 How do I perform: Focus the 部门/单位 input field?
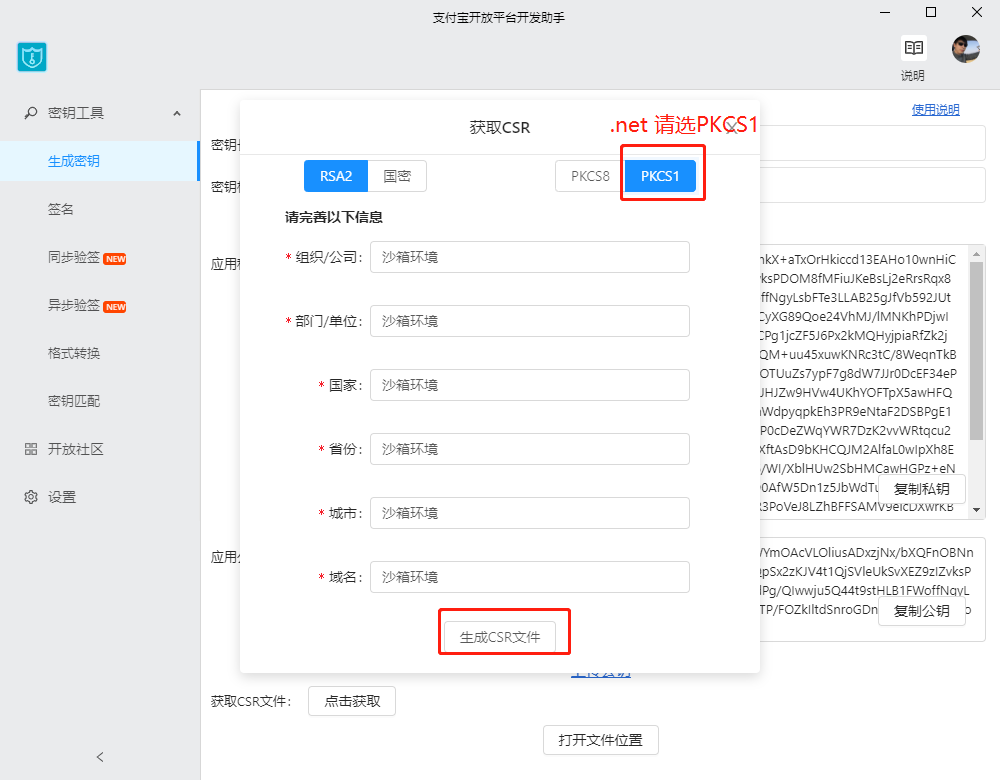coord(530,321)
